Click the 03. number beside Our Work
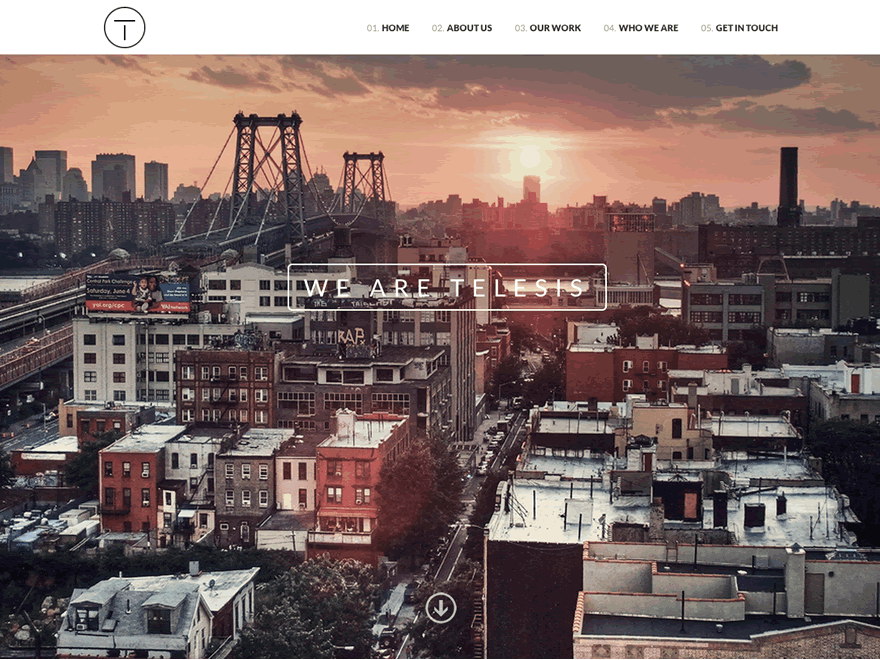Screen dimensions: 880x660 click(521, 28)
